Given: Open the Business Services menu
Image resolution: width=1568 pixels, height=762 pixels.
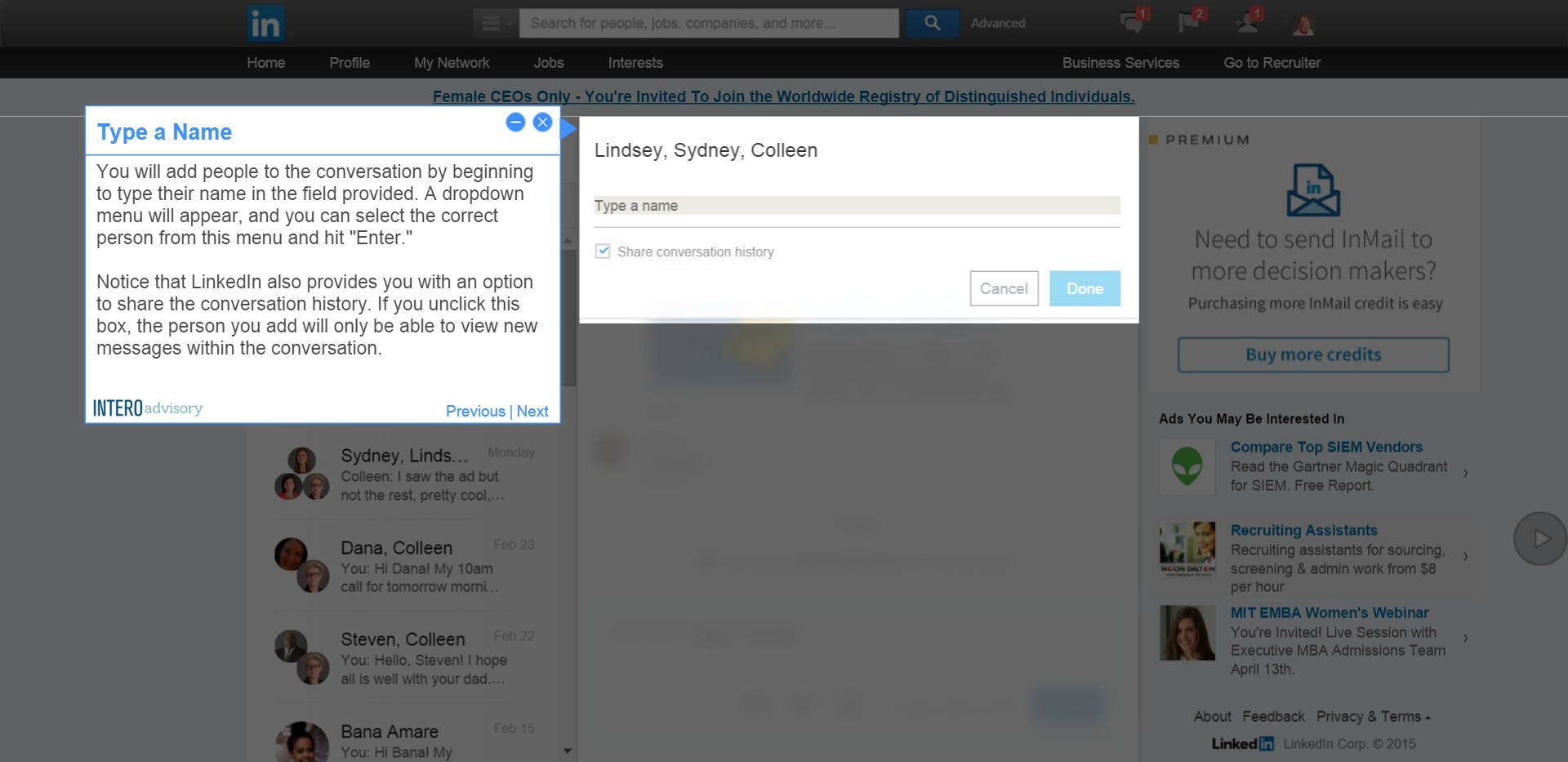Looking at the screenshot, I should (x=1120, y=63).
